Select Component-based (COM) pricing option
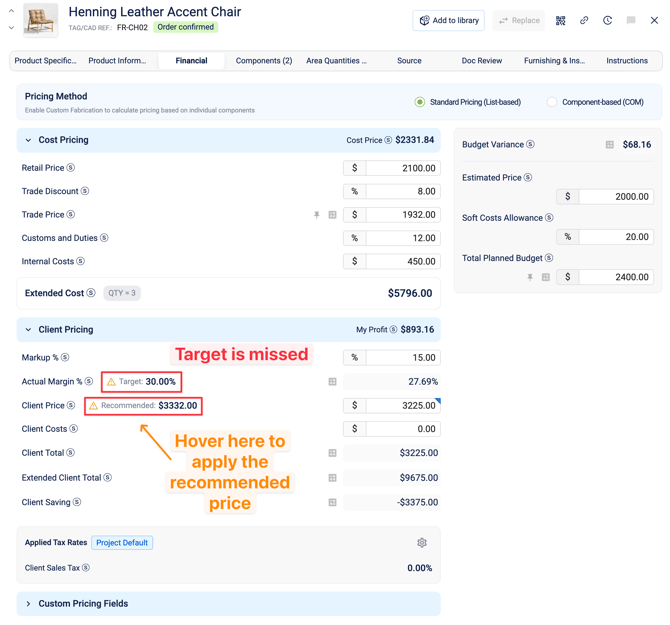Image resolution: width=670 pixels, height=625 pixels. (552, 102)
